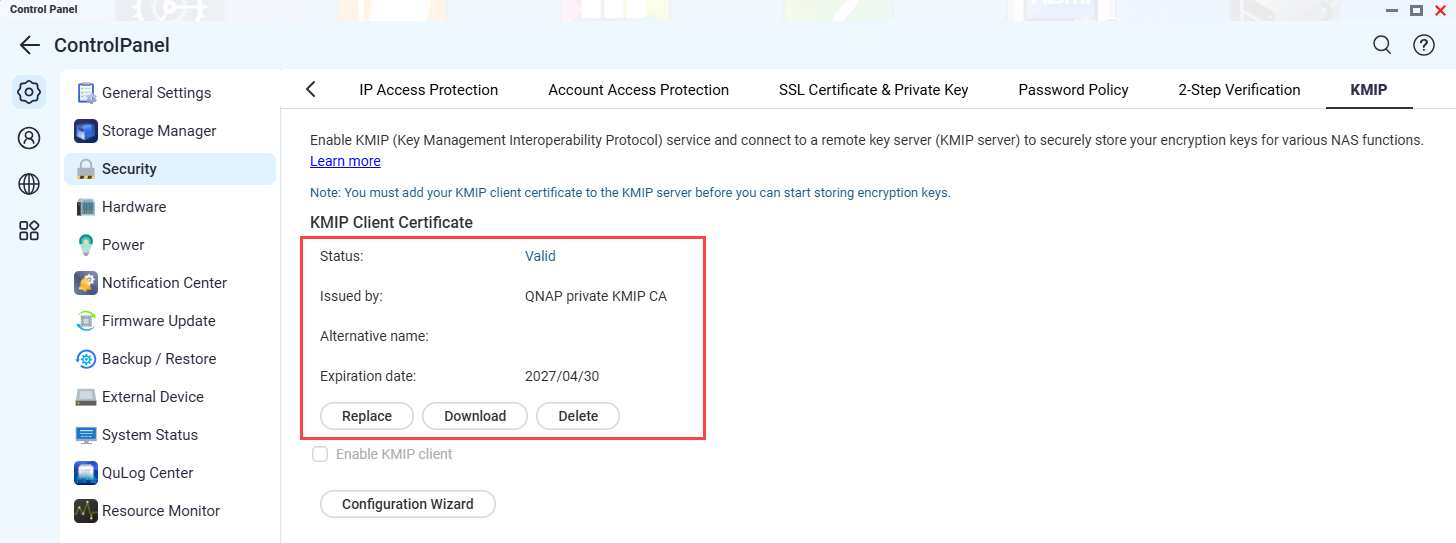Select the System gear category icon
This screenshot has height=543, width=1456.
coord(29,93)
